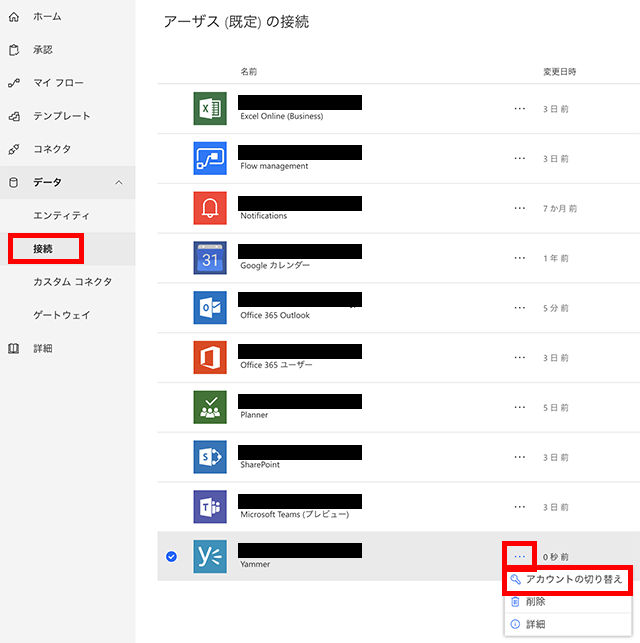Open the ゲートウェイ sub-item
This screenshot has width=640, height=643.
click(68, 315)
